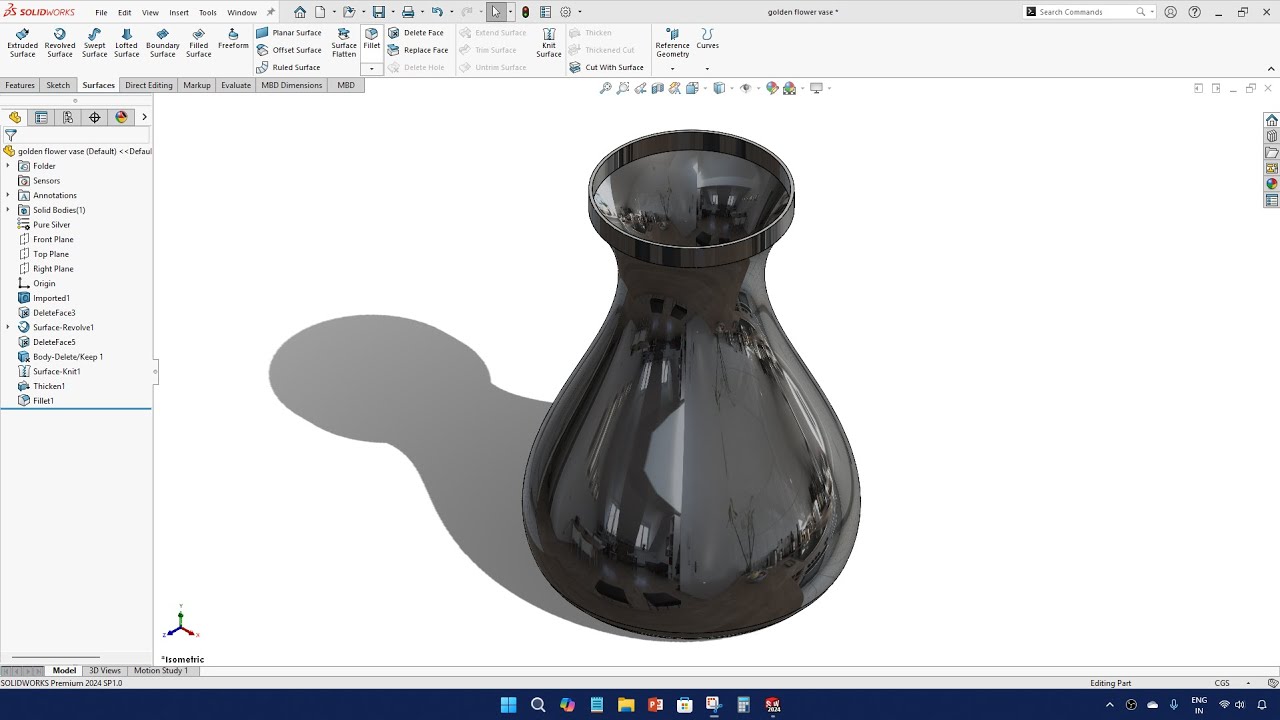Show more FeatureManager tabs chevron
Image resolution: width=1280 pixels, height=720 pixels.
[x=144, y=117]
